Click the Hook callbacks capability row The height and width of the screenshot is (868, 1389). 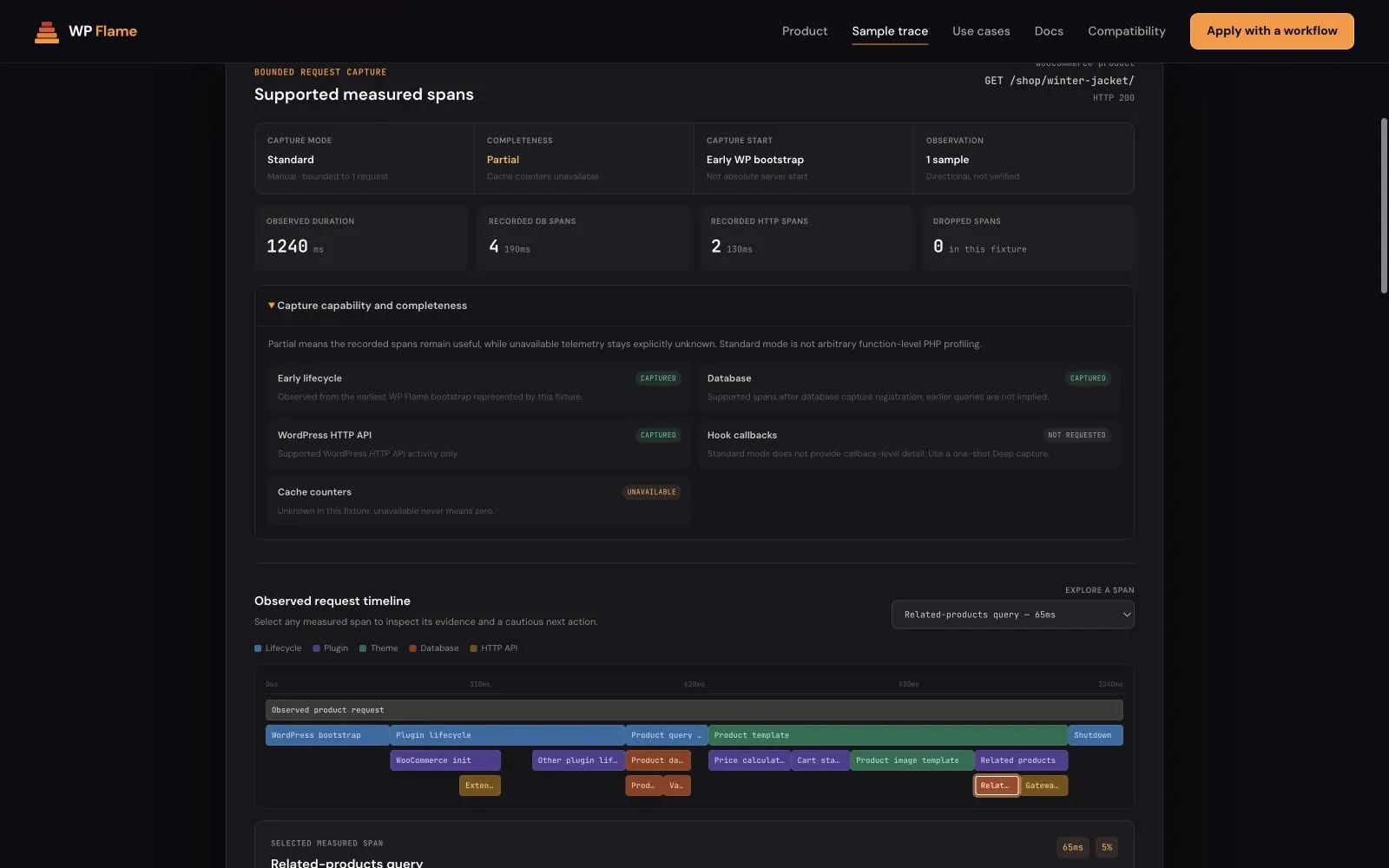pyautogui.click(x=909, y=444)
